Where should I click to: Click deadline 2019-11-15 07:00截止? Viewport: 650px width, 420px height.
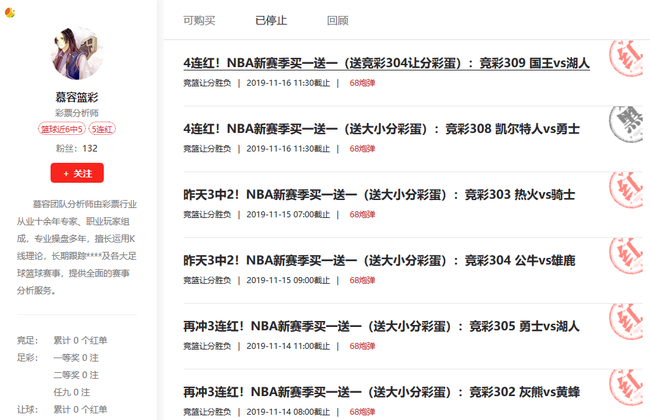click(288, 214)
